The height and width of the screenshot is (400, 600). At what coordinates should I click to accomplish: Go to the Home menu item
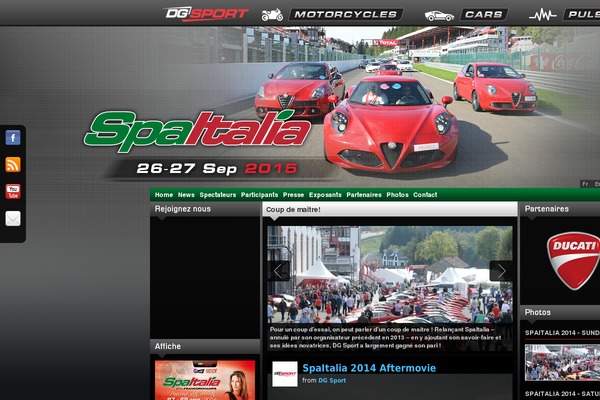point(164,195)
